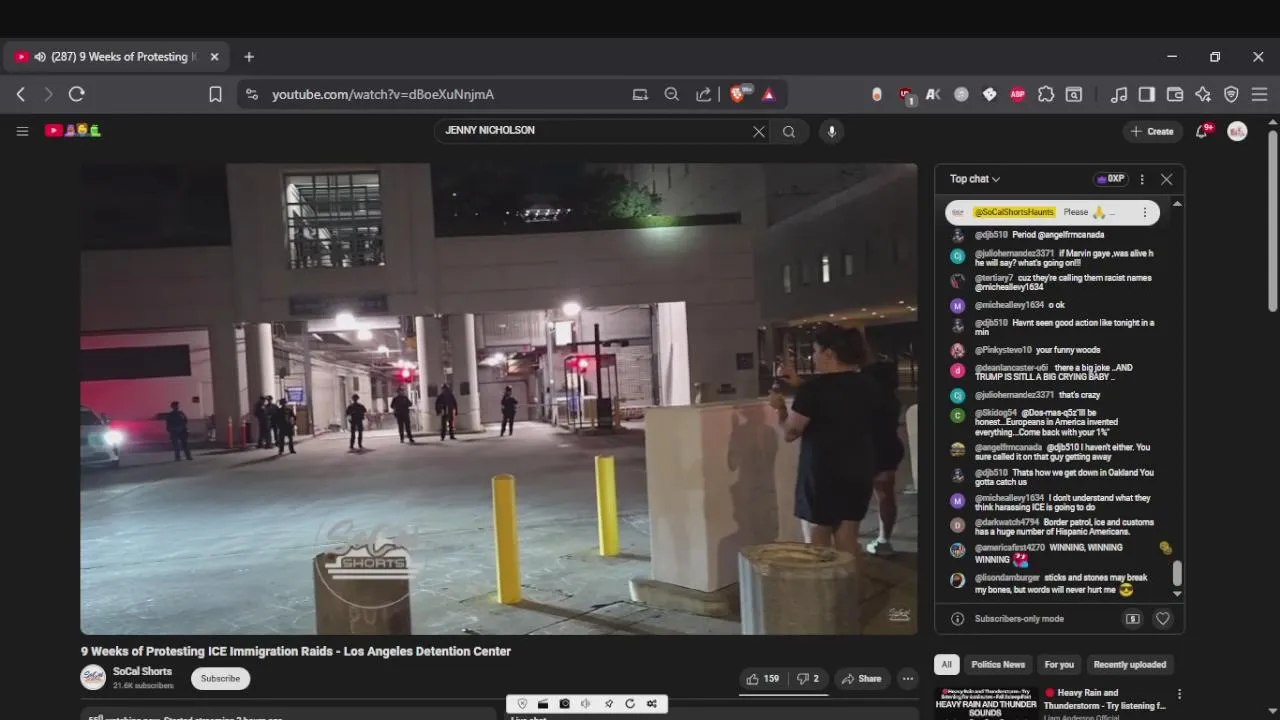Open the music note playlist icon
Viewport: 1280px width, 720px height.
[x=1119, y=94]
